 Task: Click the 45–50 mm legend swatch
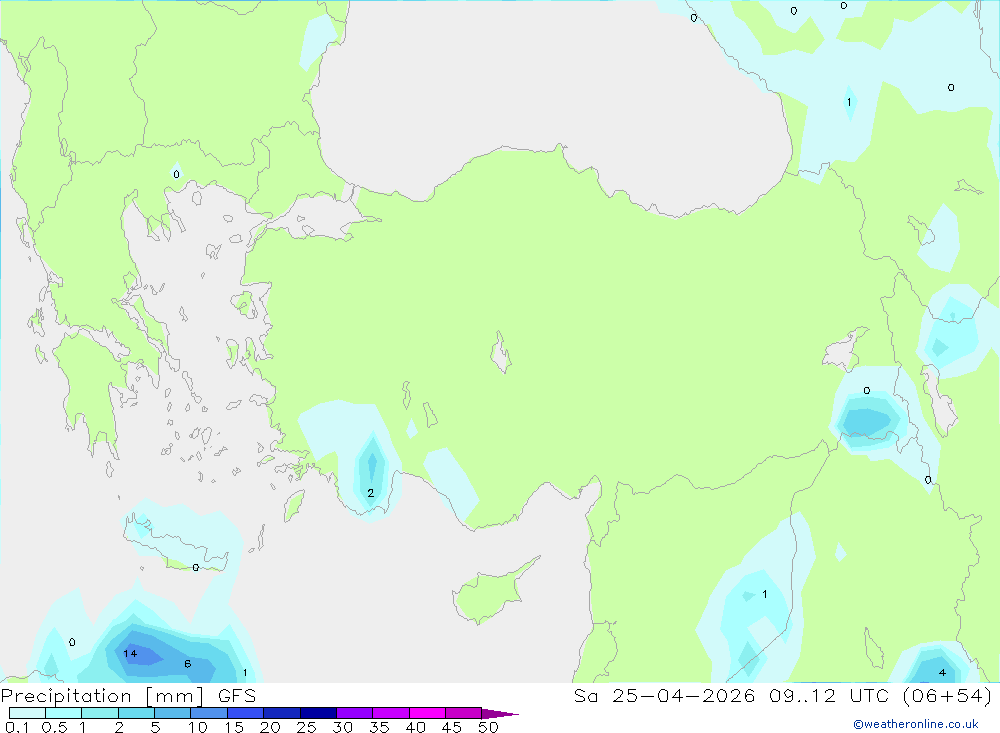(x=464, y=713)
